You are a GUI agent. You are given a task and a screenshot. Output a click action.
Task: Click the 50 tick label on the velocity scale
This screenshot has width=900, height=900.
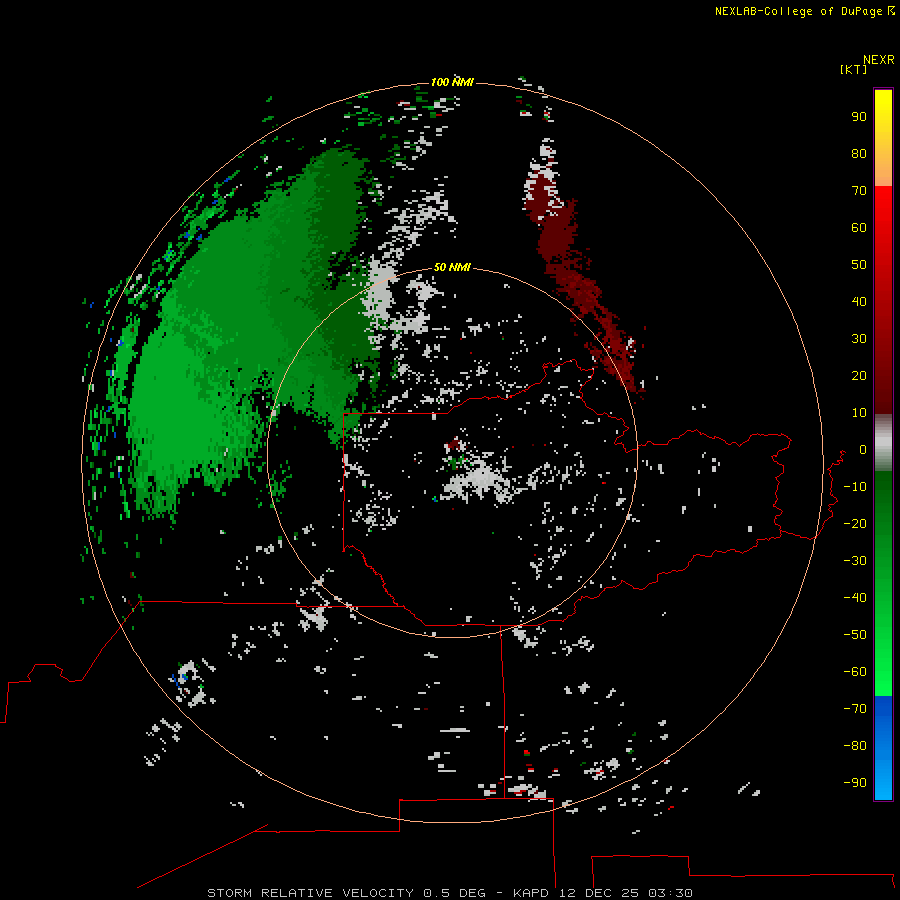click(x=859, y=265)
